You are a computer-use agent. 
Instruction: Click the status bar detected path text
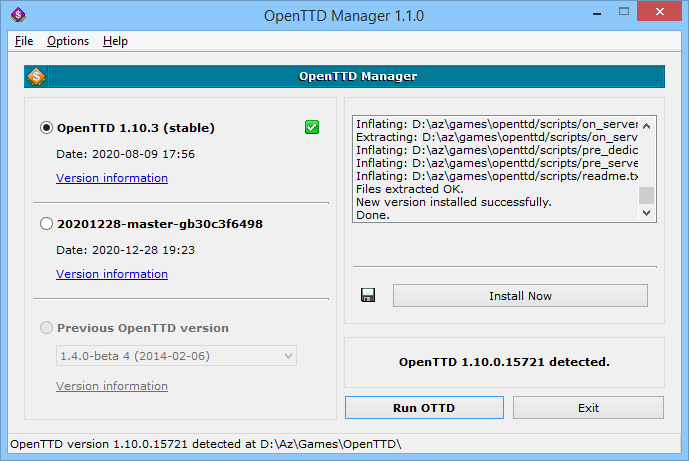click(x=206, y=444)
